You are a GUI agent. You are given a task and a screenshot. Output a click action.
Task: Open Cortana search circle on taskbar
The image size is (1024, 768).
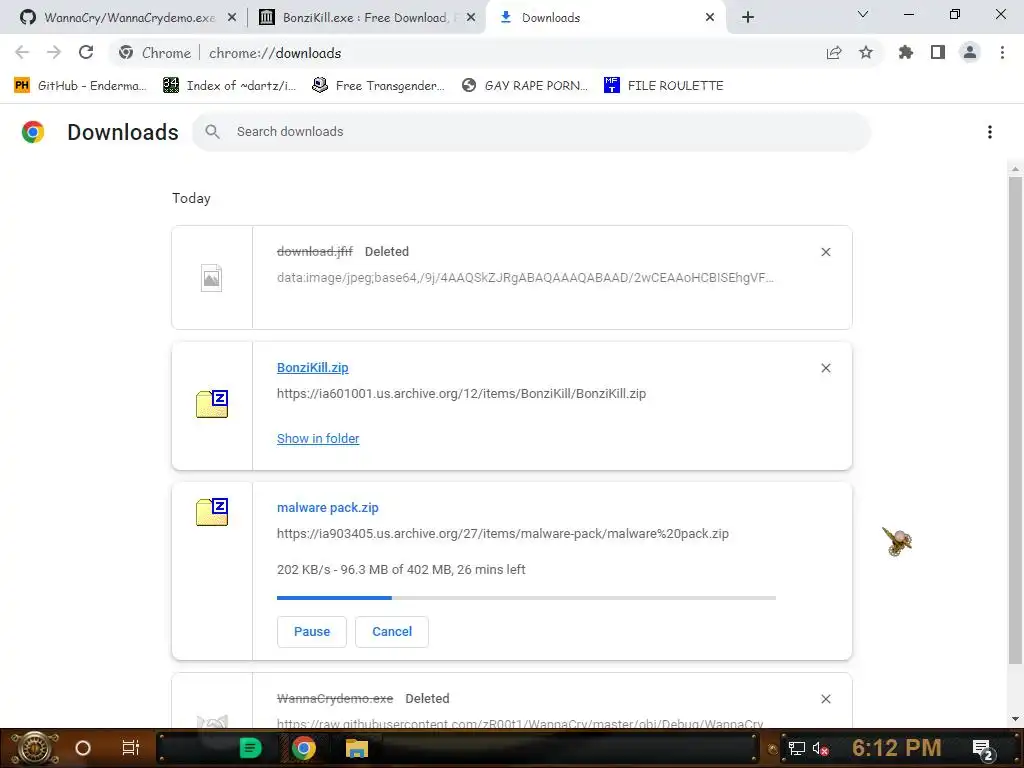point(83,748)
